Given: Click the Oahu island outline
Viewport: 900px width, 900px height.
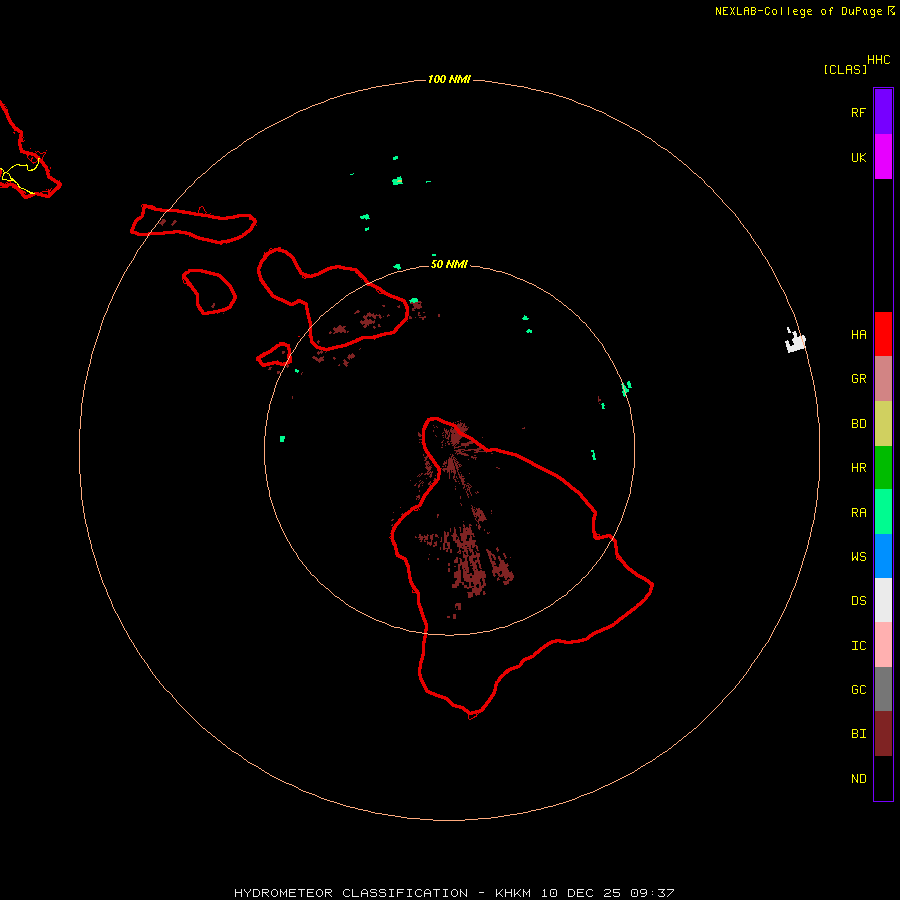Looking at the screenshot, I should click(x=29, y=152).
